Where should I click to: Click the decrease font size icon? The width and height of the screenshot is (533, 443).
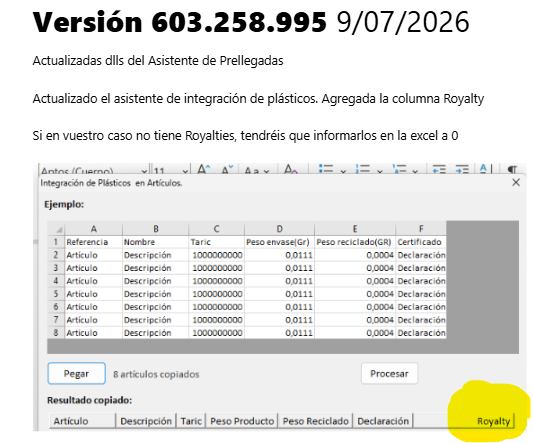[227, 169]
